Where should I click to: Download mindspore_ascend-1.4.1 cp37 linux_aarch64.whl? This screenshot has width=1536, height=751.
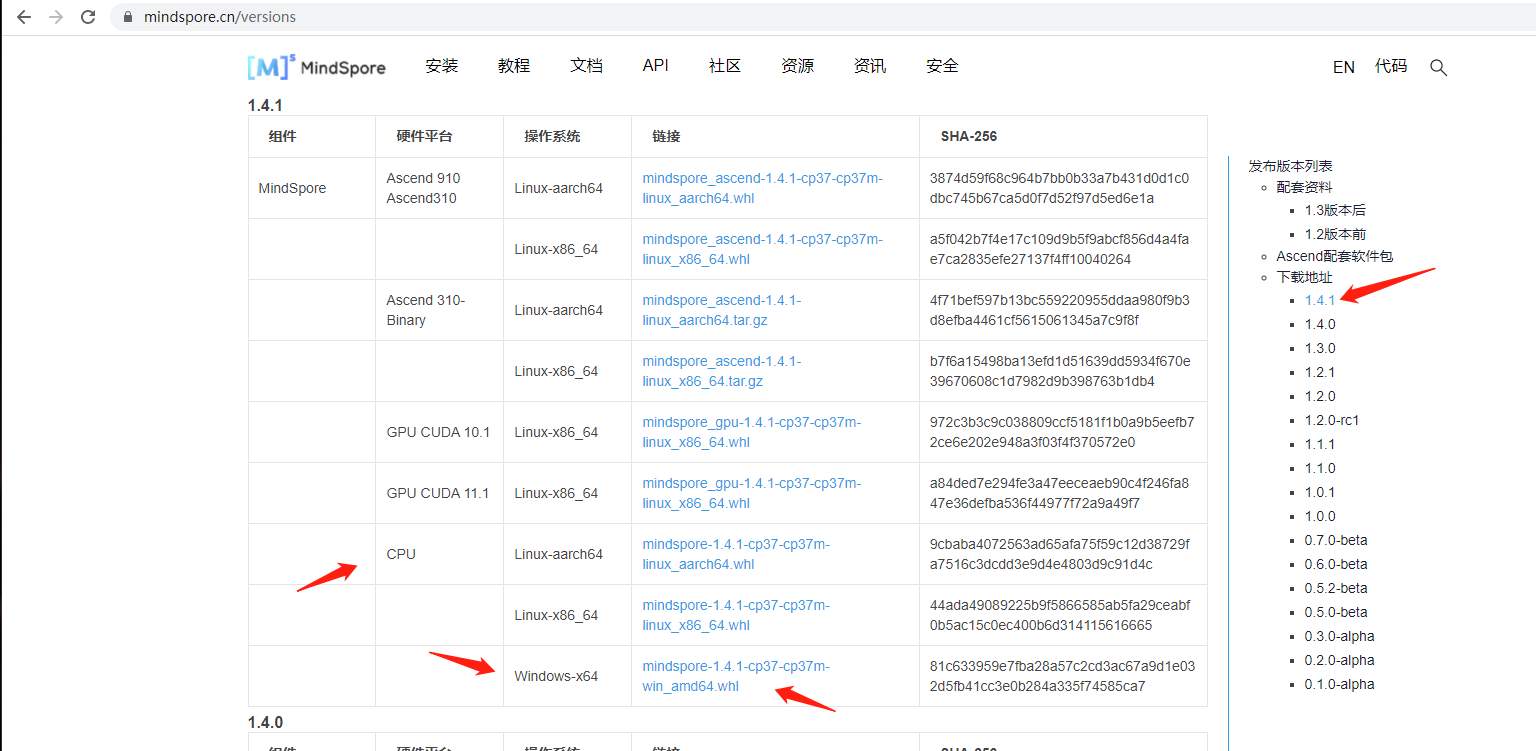pos(763,188)
